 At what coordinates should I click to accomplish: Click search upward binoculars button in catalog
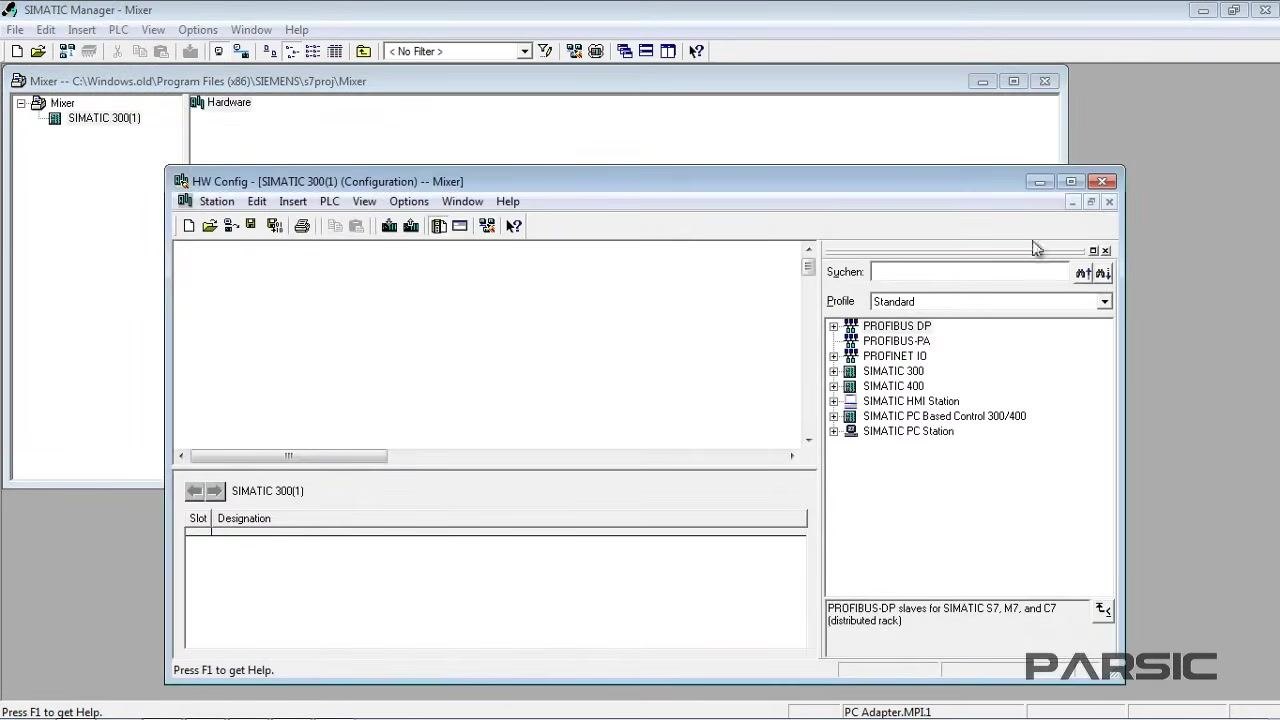[1083, 273]
